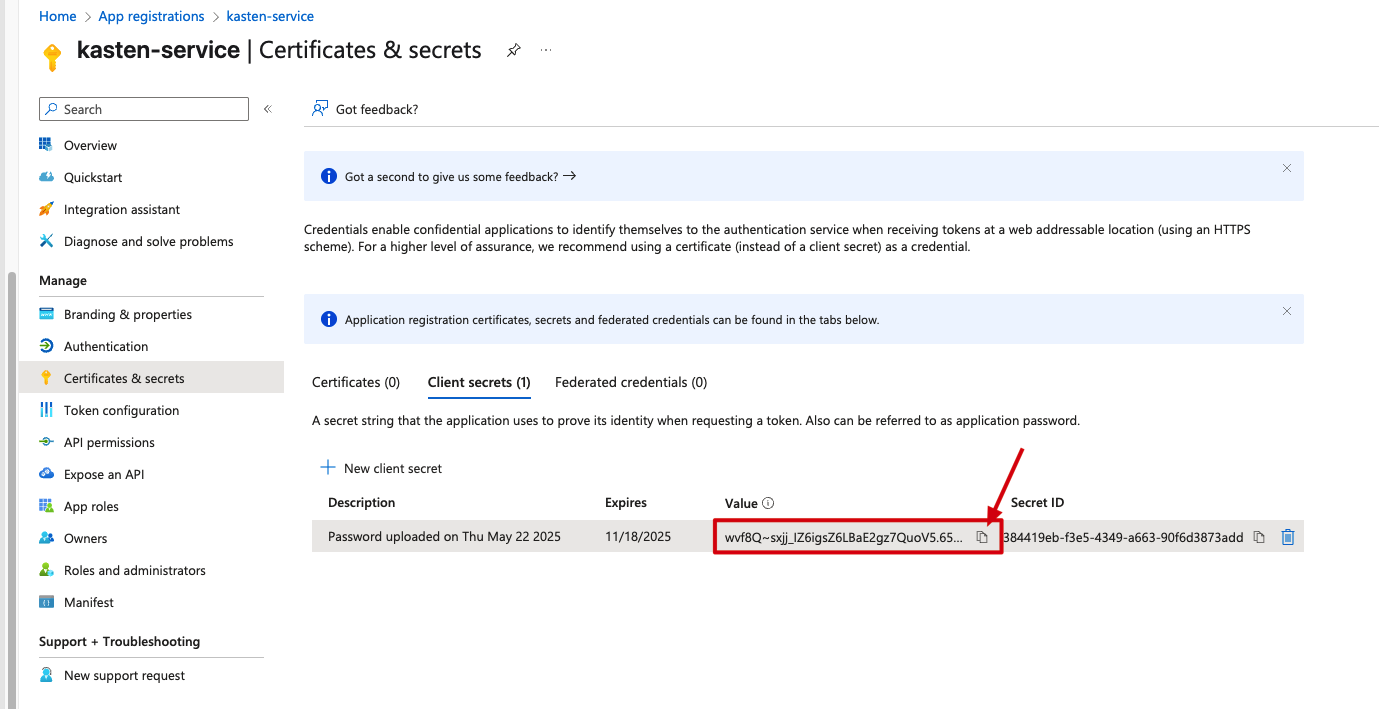Open Integration assistant
This screenshot has width=1379, height=709.
[122, 209]
